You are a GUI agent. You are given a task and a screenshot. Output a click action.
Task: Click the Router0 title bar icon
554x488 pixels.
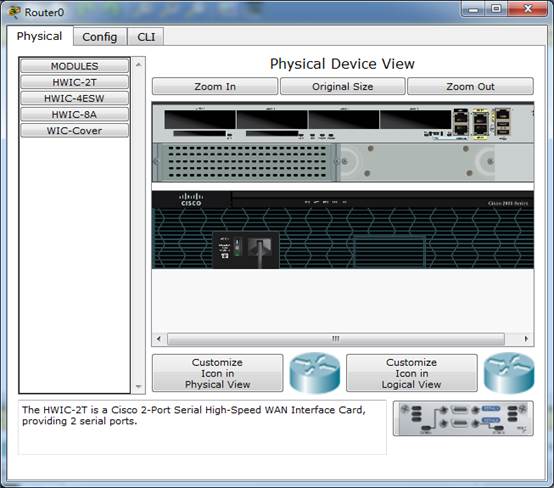coord(15,12)
